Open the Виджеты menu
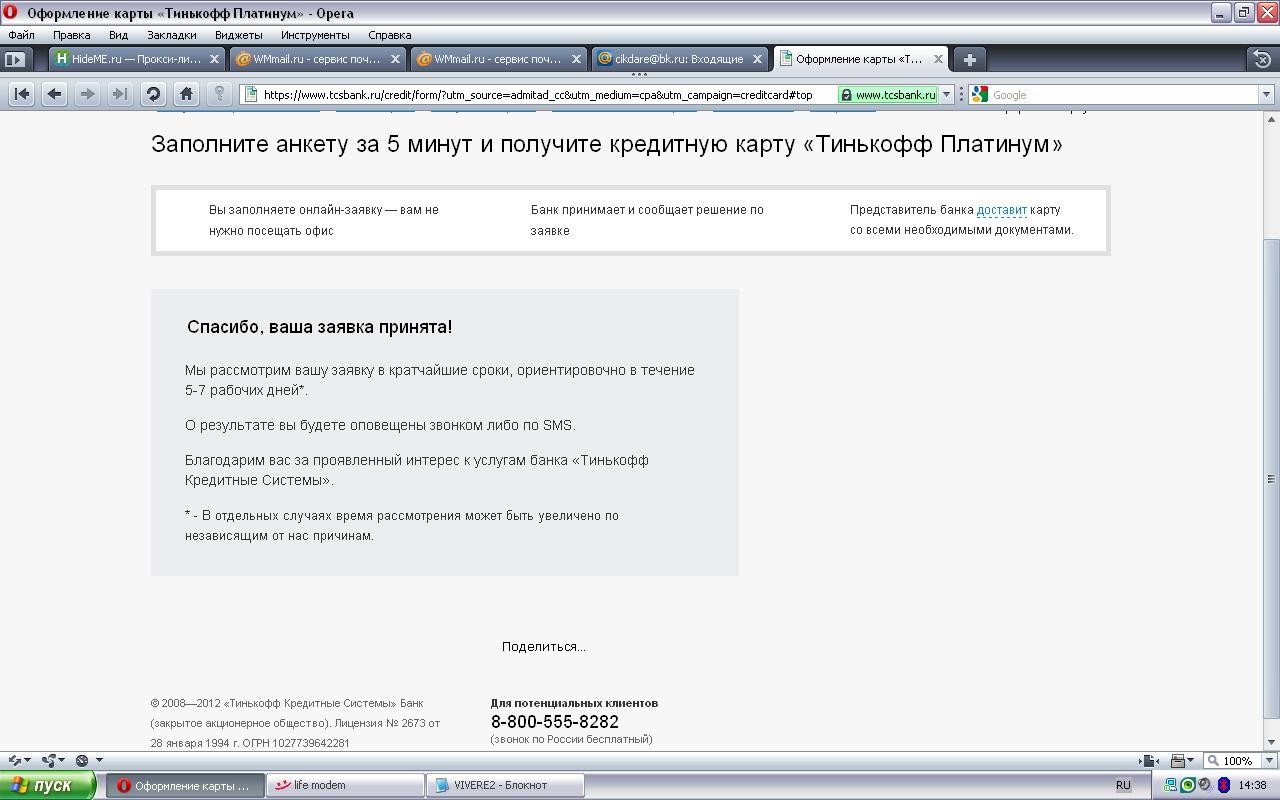This screenshot has height=800, width=1280. (x=238, y=35)
